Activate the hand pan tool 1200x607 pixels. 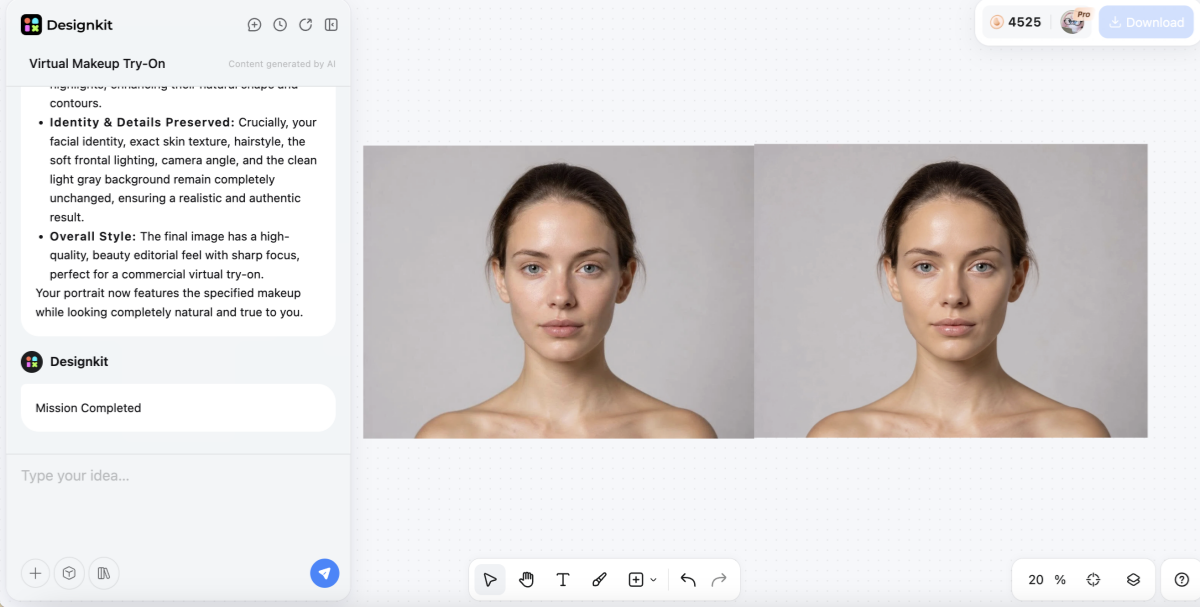pyautogui.click(x=527, y=580)
